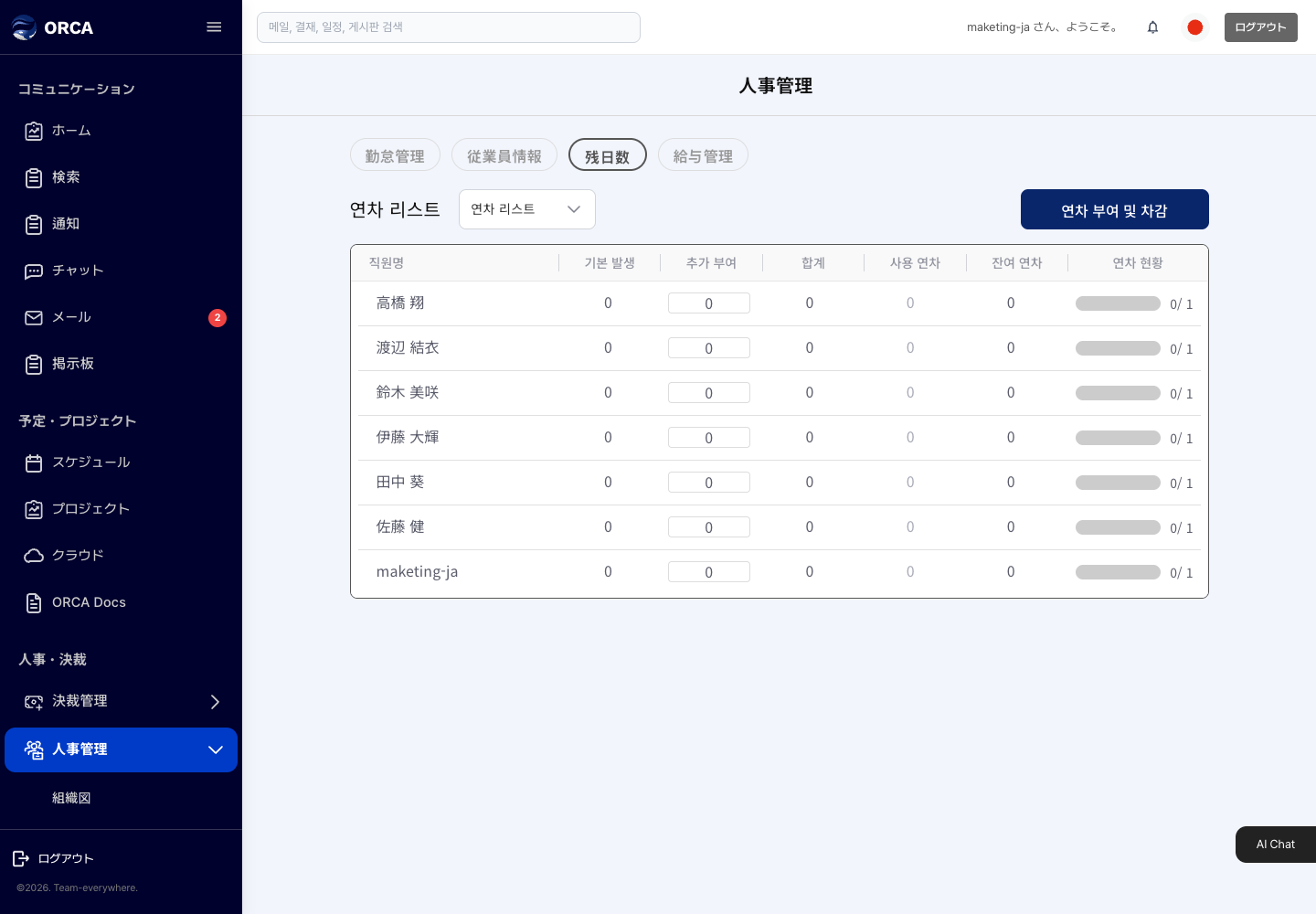Open クラウド sidebar item
Screen dimensions: 1316x914
[x=121, y=556]
